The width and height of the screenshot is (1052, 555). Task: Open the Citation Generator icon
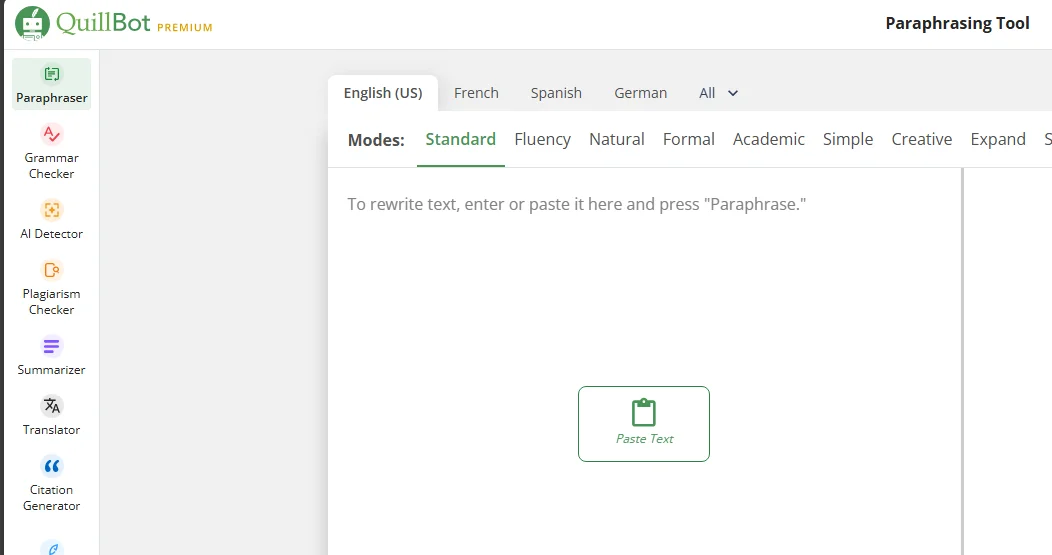click(x=52, y=466)
